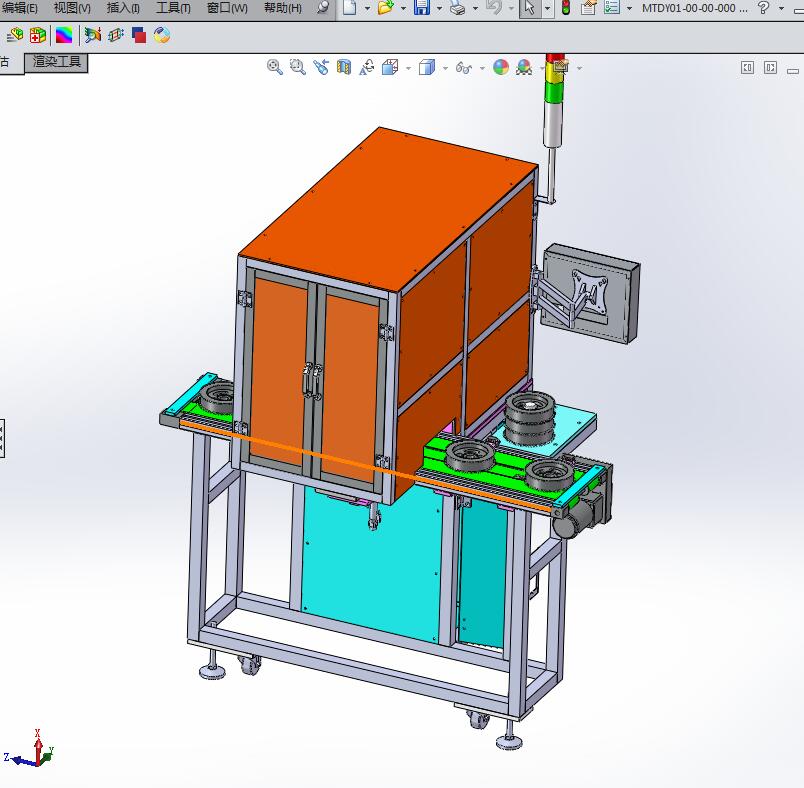Image resolution: width=804 pixels, height=788 pixels.
Task: Expand the New document dropdown arrow
Action: (x=367, y=8)
